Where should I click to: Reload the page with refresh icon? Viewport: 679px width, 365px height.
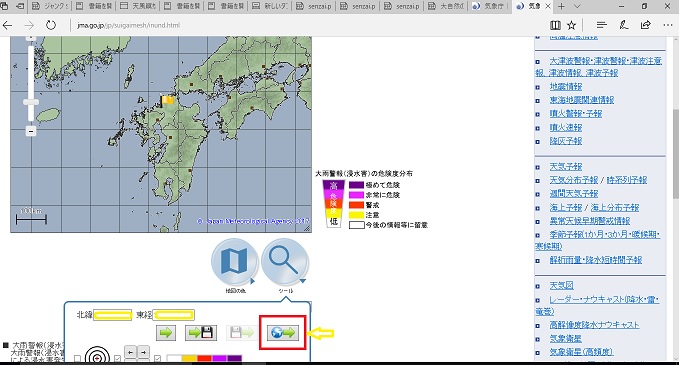[51, 25]
